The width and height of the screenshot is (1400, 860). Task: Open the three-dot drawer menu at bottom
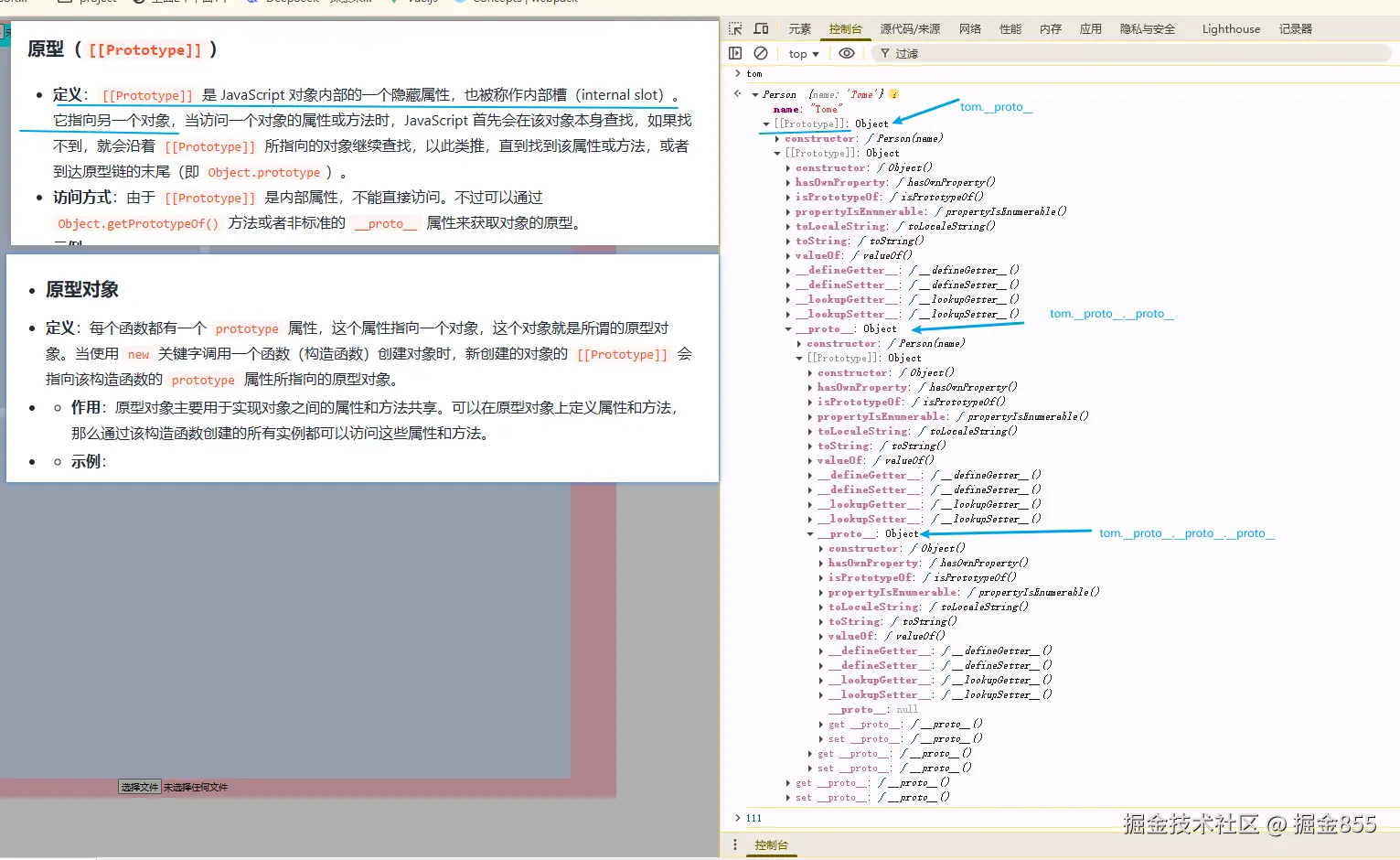tap(735, 844)
